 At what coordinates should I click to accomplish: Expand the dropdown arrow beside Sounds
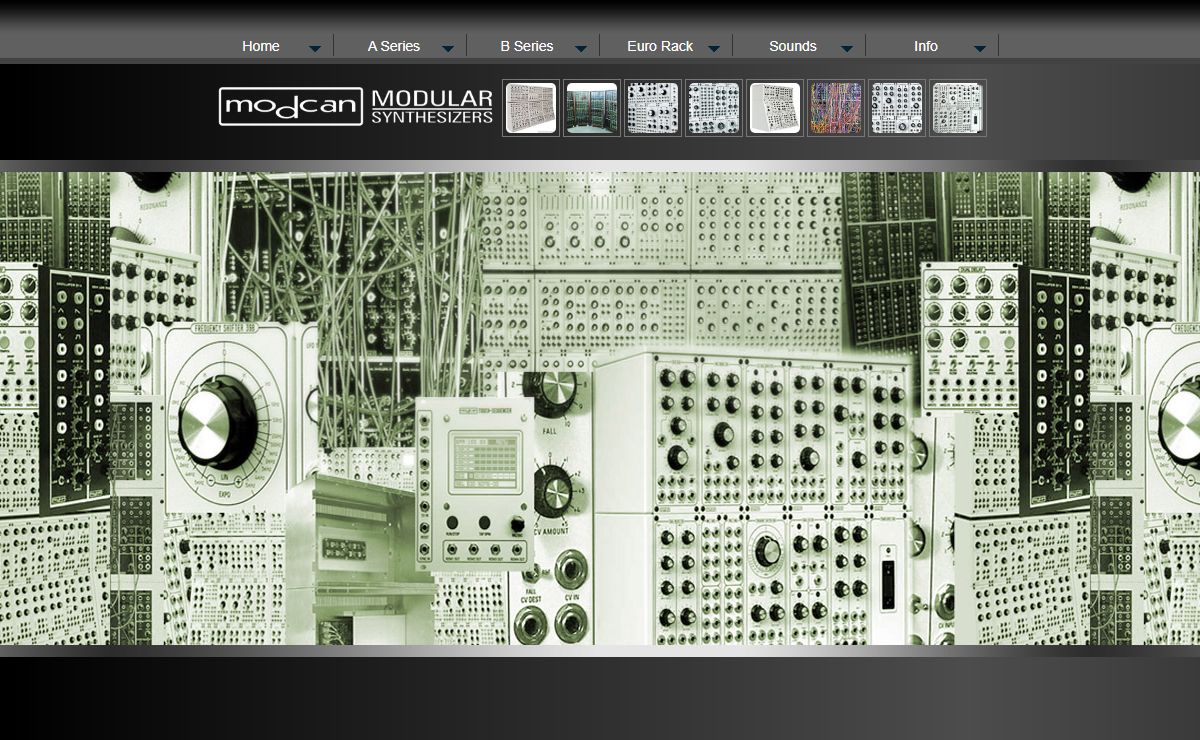pyautogui.click(x=847, y=48)
